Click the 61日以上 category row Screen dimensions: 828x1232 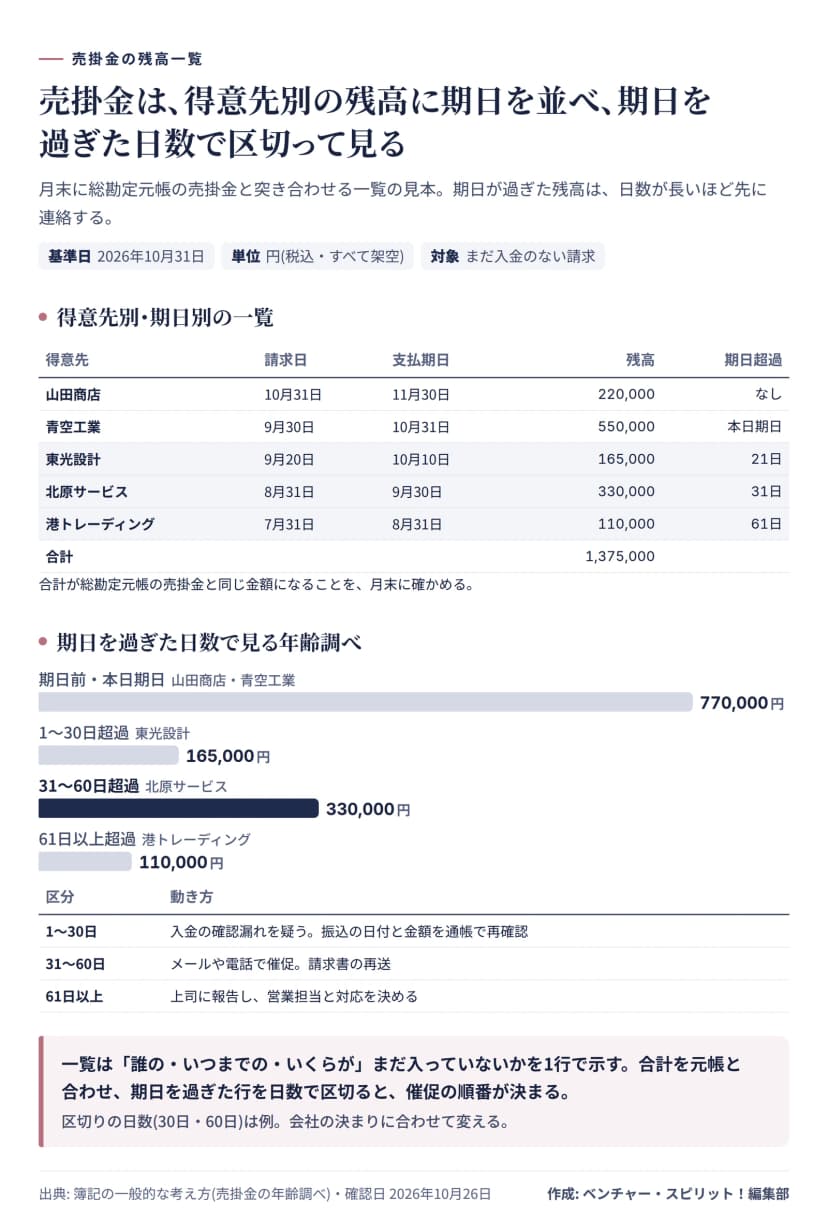(414, 996)
